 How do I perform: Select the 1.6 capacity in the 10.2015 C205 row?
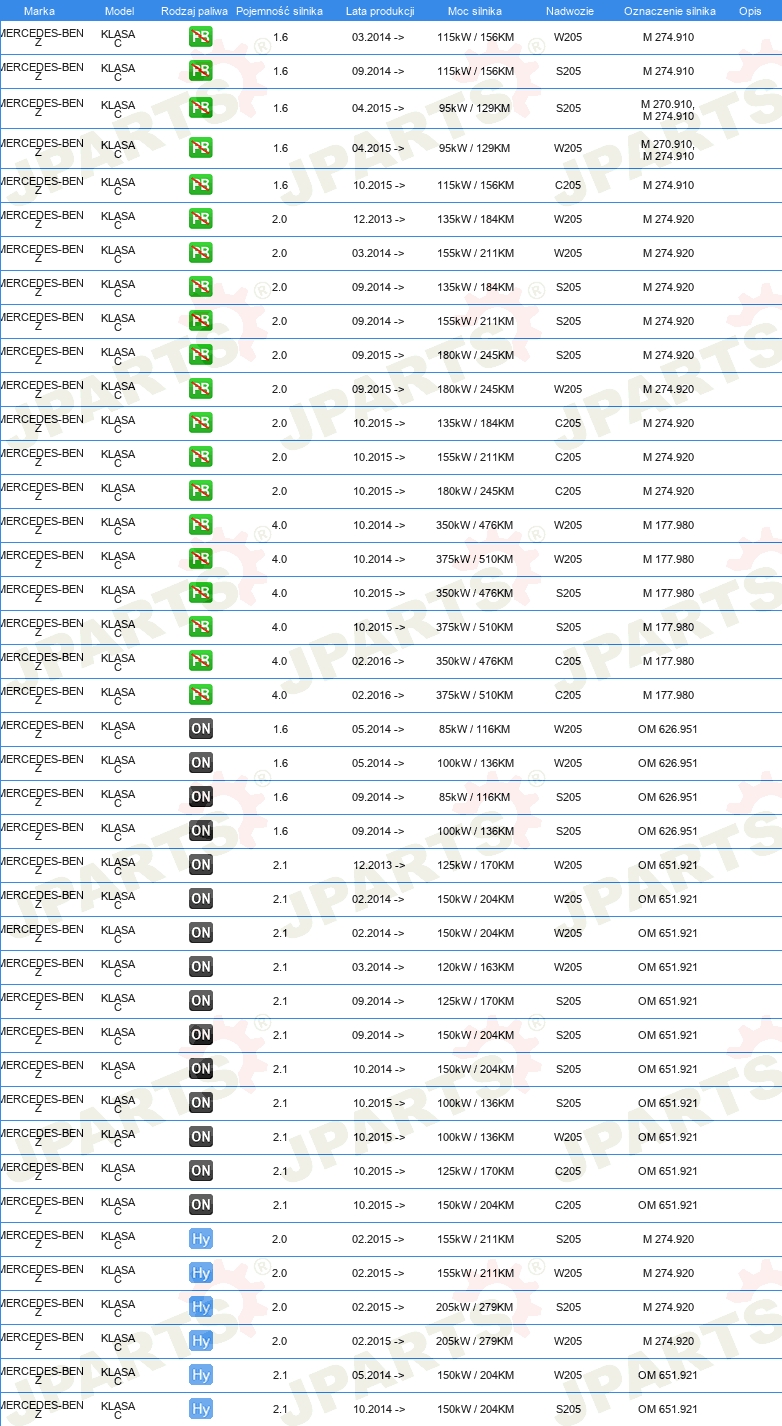pos(280,185)
